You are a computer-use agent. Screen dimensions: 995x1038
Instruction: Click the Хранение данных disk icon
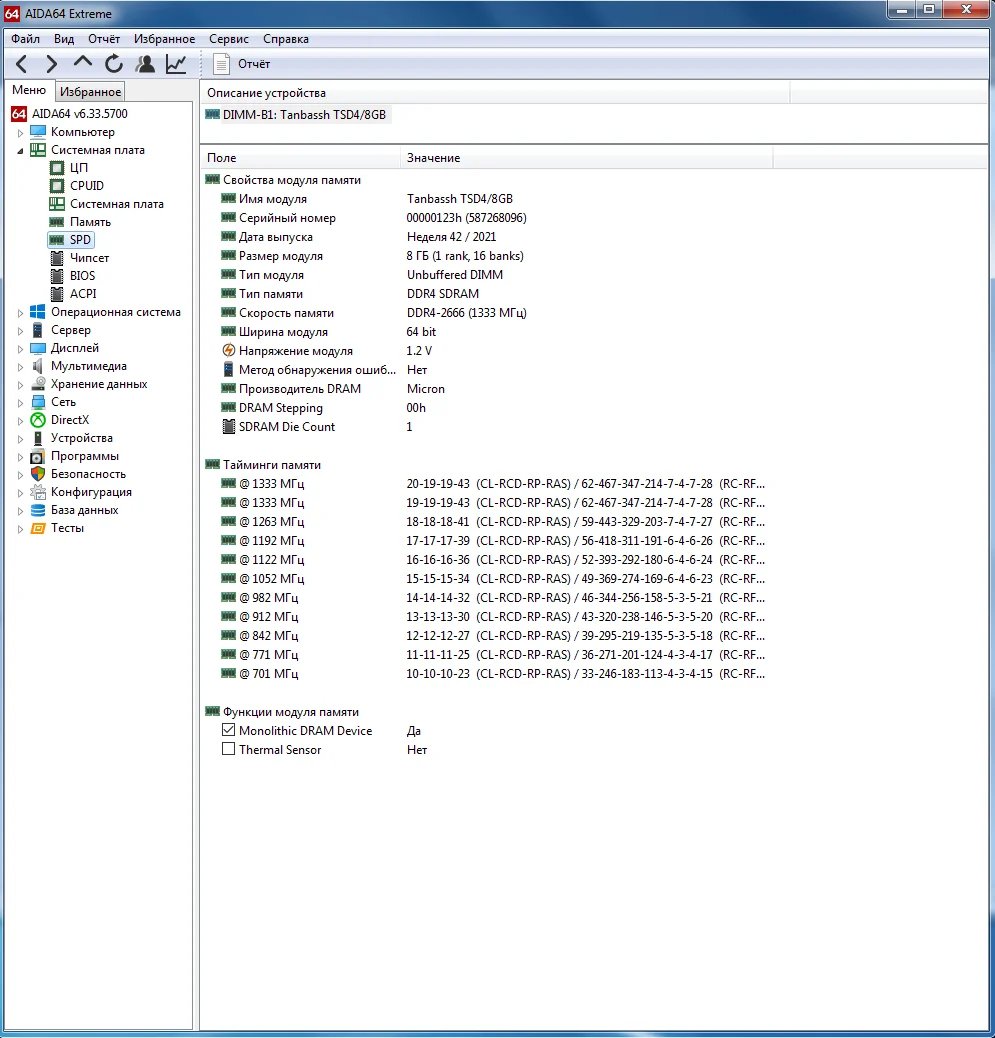(38, 384)
